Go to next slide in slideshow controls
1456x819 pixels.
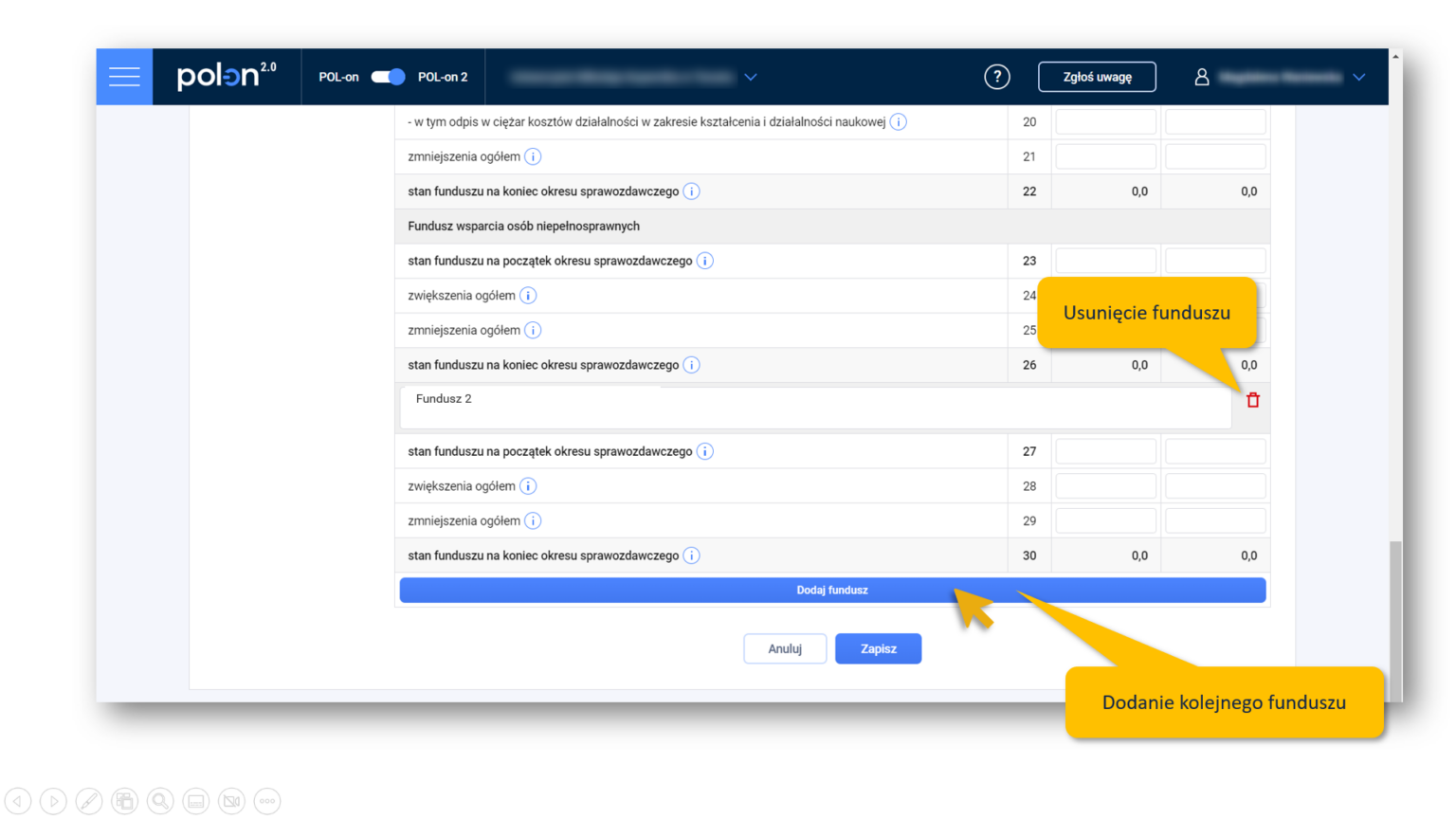54,801
